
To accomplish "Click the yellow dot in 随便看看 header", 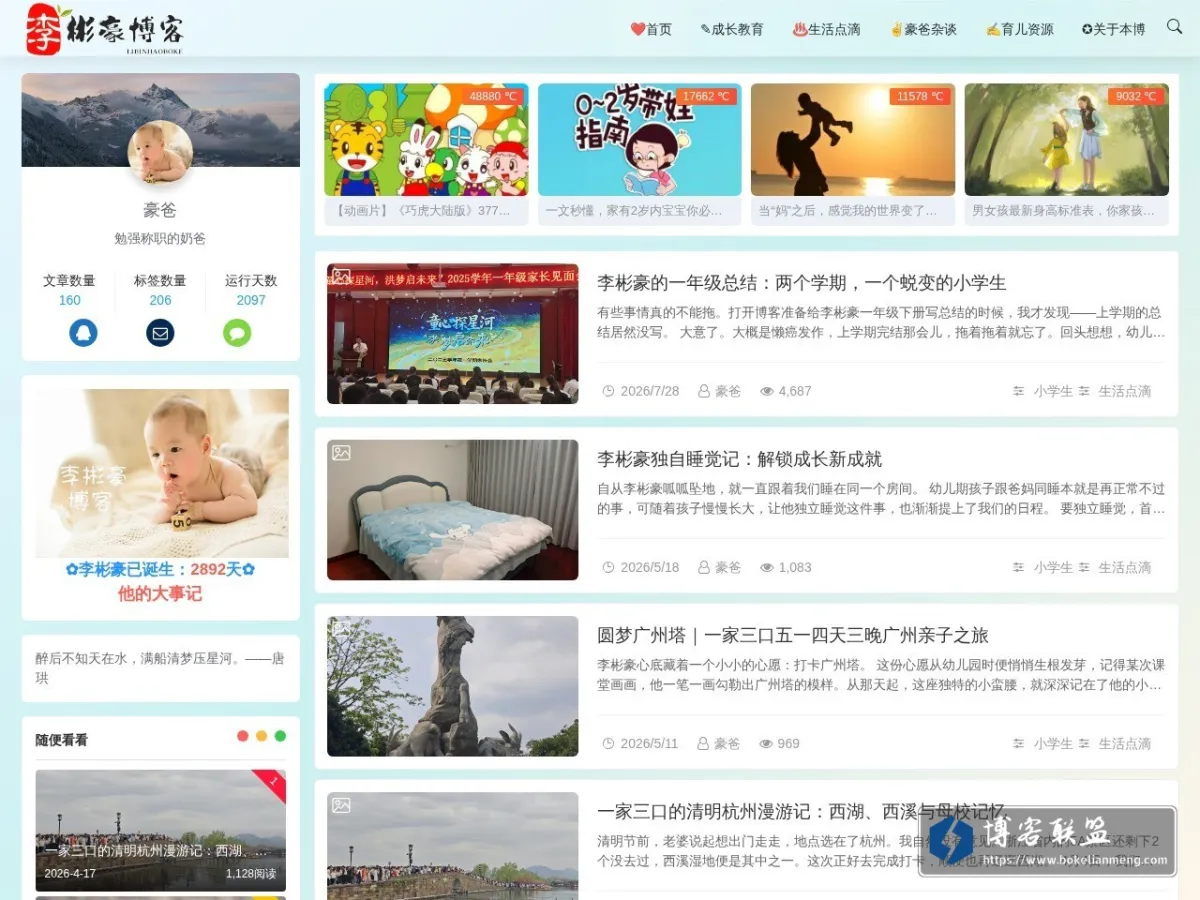I will [x=262, y=736].
